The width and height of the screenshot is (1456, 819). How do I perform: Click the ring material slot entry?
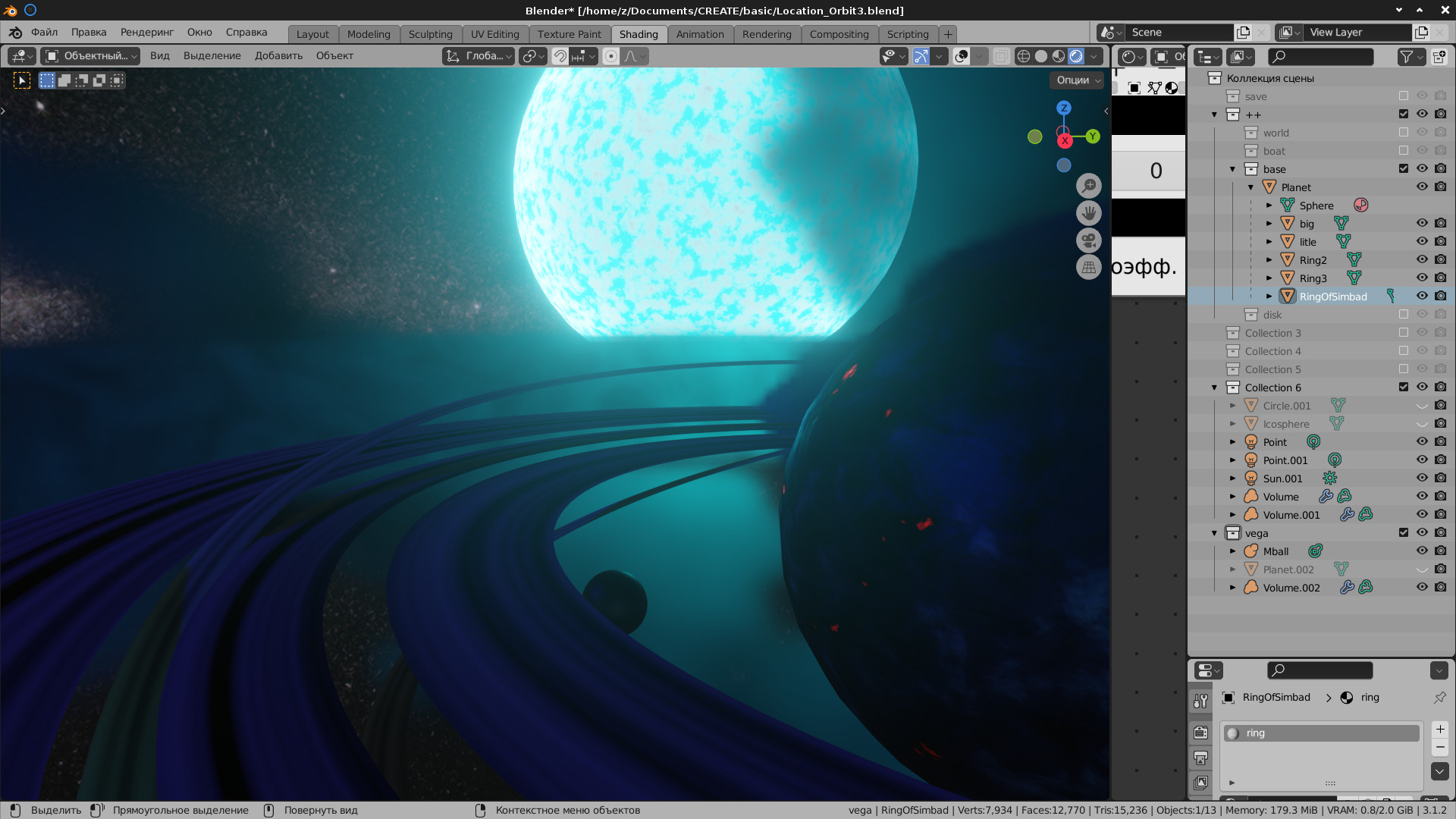tap(1321, 733)
